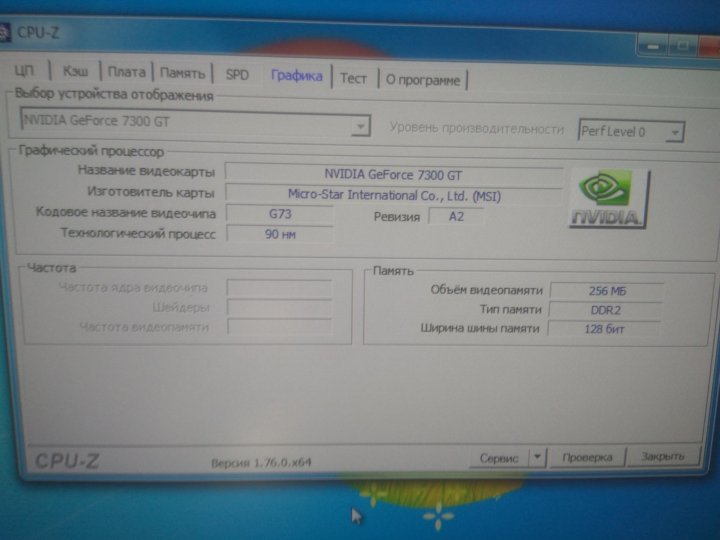Select the Графика tab
Screen dimensions: 720x540
pos(296,76)
